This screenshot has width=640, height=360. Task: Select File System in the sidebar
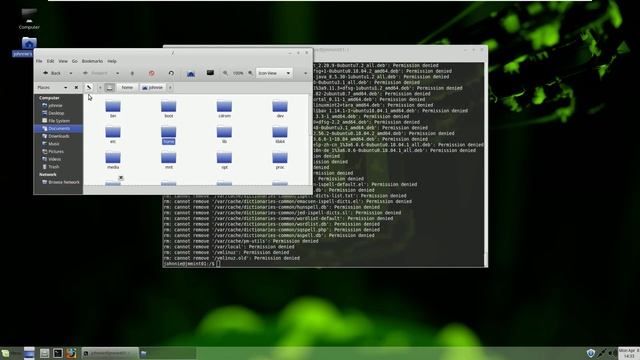coord(58,121)
